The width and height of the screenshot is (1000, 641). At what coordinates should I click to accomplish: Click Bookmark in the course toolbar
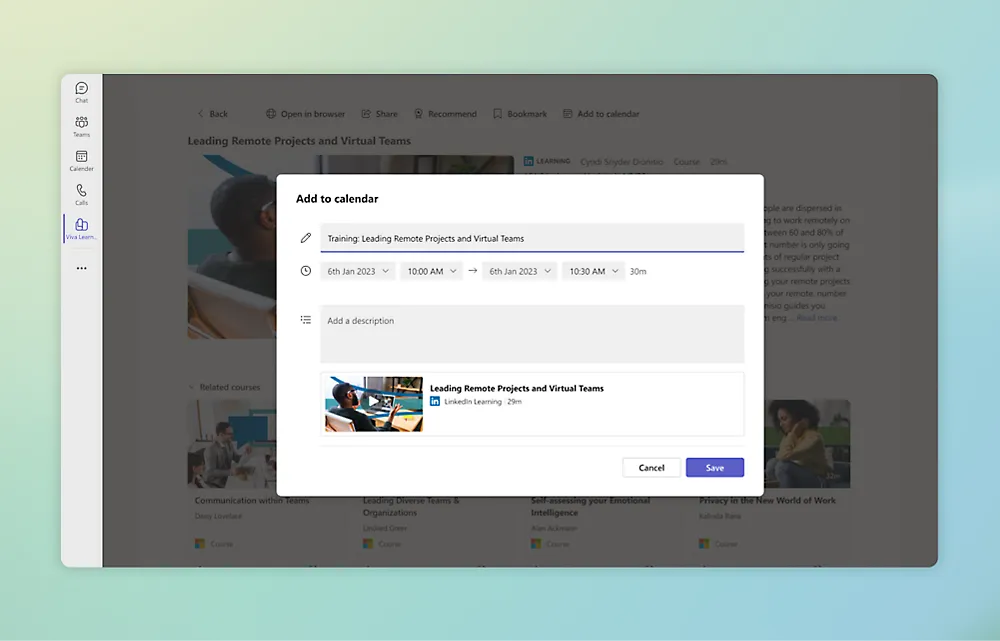[520, 114]
